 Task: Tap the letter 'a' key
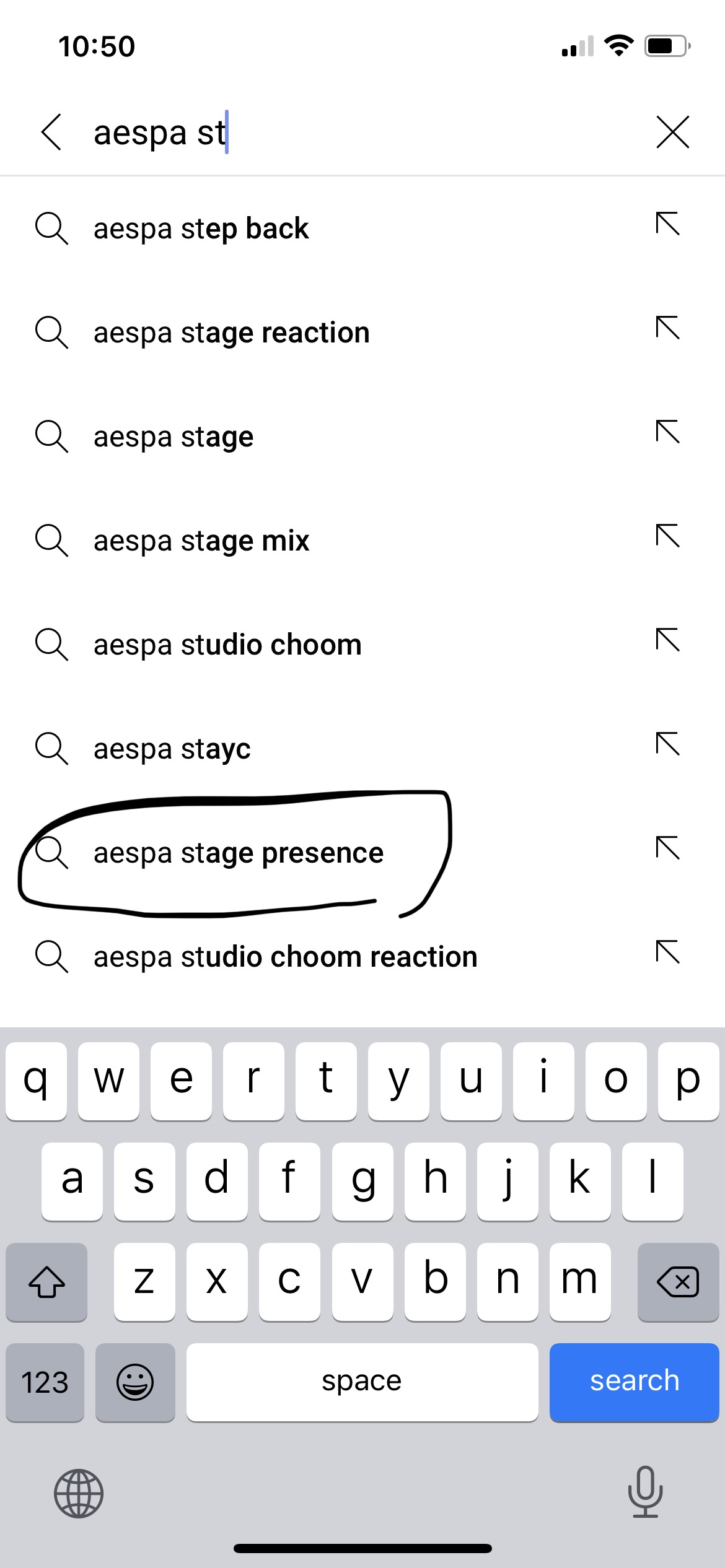click(x=72, y=1181)
